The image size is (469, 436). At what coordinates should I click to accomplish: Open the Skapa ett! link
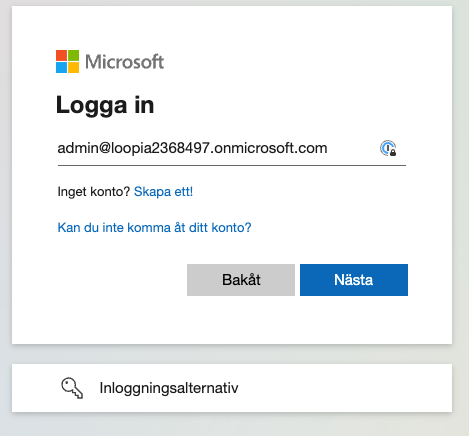pyautogui.click(x=163, y=192)
